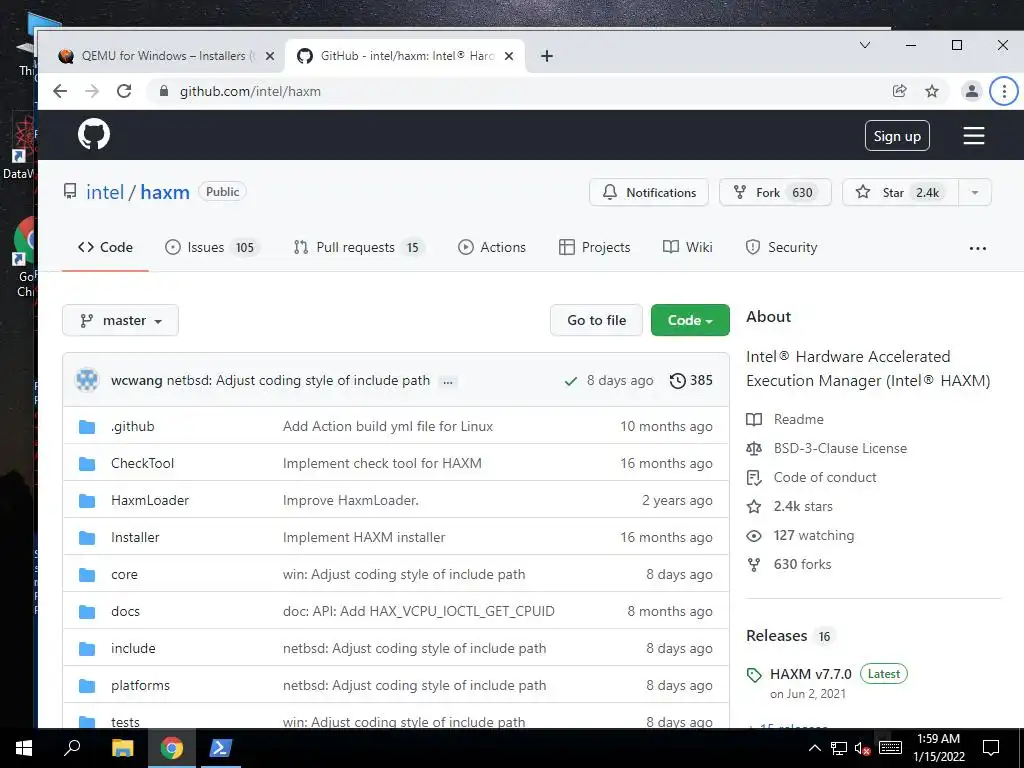
Task: Fork the repository with Fork button
Action: pos(775,192)
